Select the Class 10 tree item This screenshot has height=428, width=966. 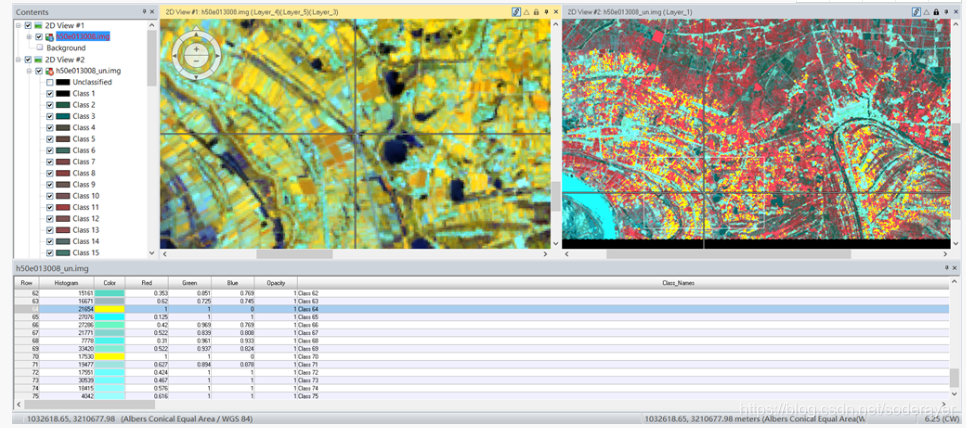(x=85, y=196)
